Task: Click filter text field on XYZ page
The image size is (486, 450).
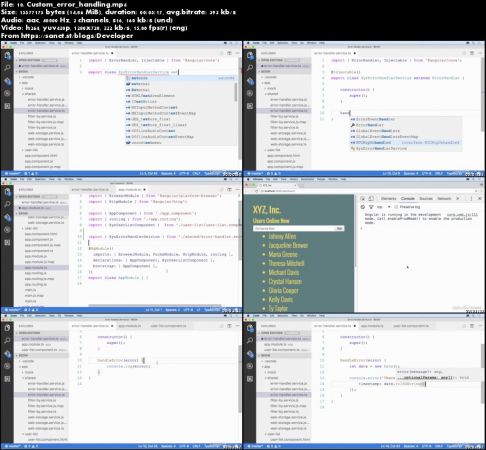Action: (x=294, y=228)
